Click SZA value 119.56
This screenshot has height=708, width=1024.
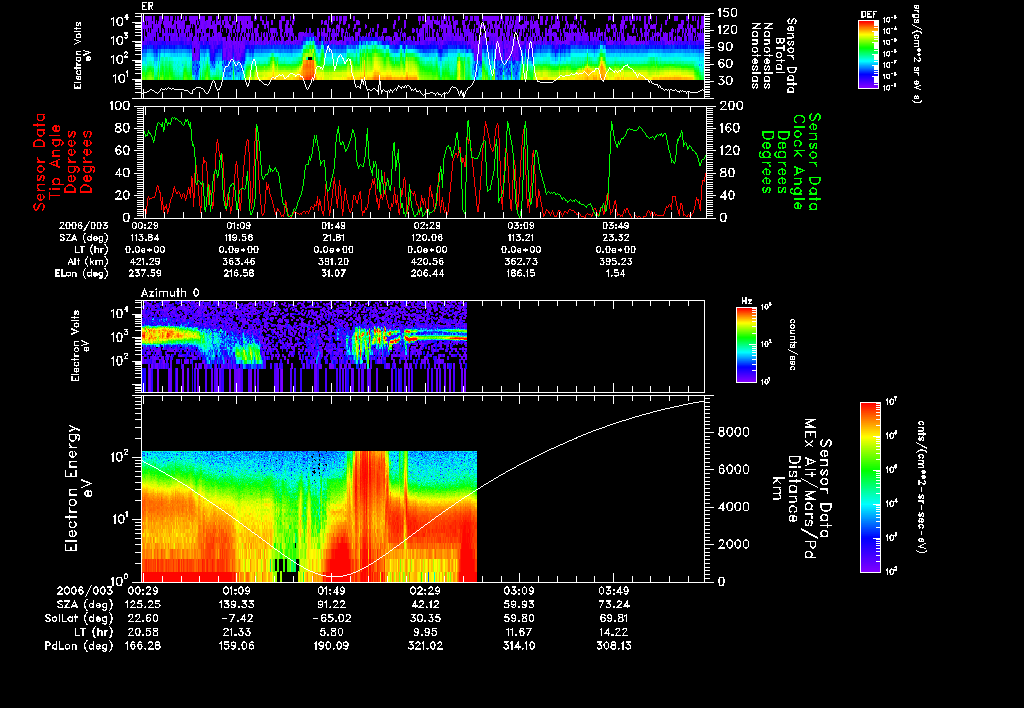click(x=238, y=238)
